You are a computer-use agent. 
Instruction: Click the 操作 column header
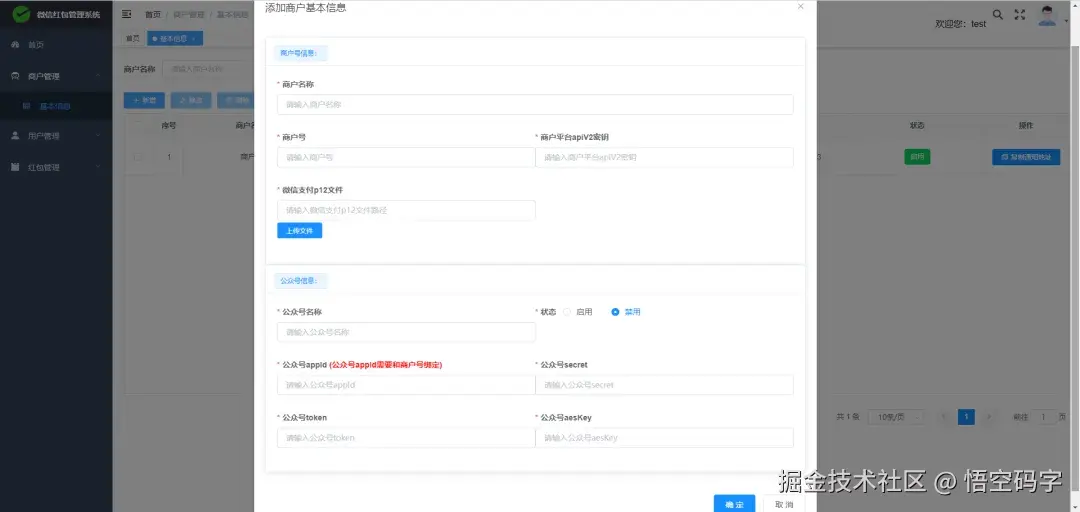coord(1026,125)
